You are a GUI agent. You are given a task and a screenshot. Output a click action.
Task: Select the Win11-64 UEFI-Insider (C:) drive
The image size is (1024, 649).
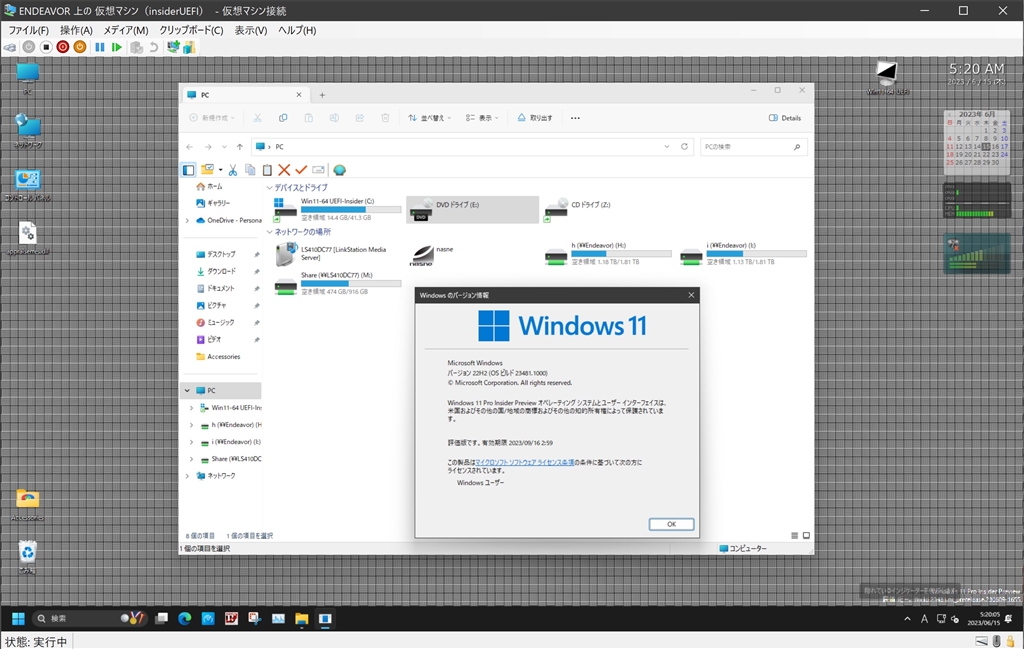[x=338, y=210]
